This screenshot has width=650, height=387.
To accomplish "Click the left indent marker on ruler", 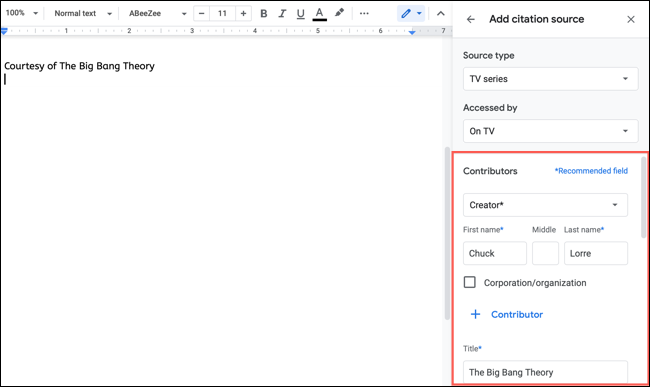I will pos(4,31).
